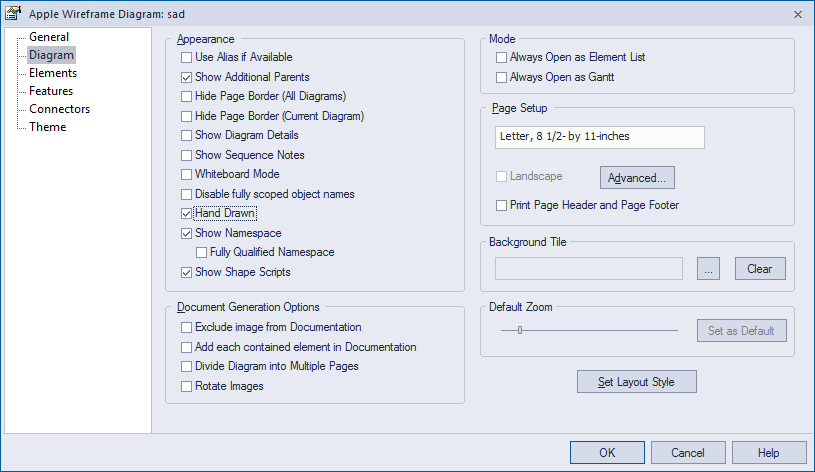
Task: Check Disable fully scoped object names
Action: click(187, 194)
